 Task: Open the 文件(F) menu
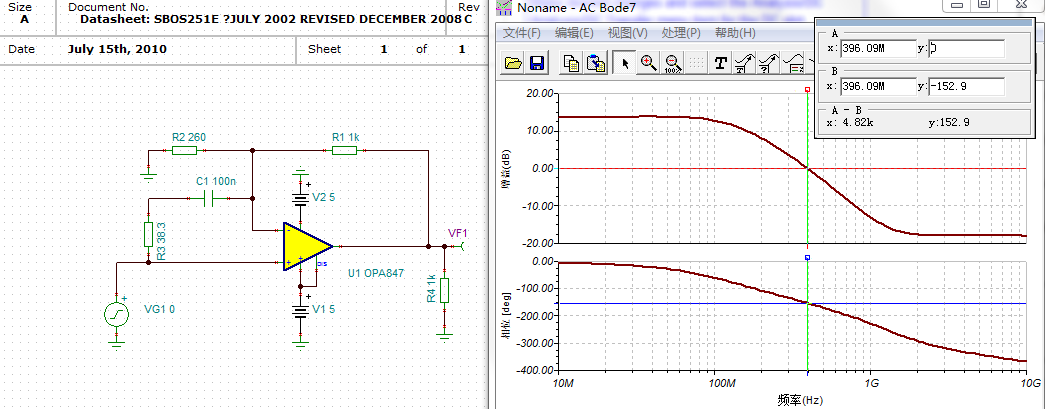[x=520, y=33]
